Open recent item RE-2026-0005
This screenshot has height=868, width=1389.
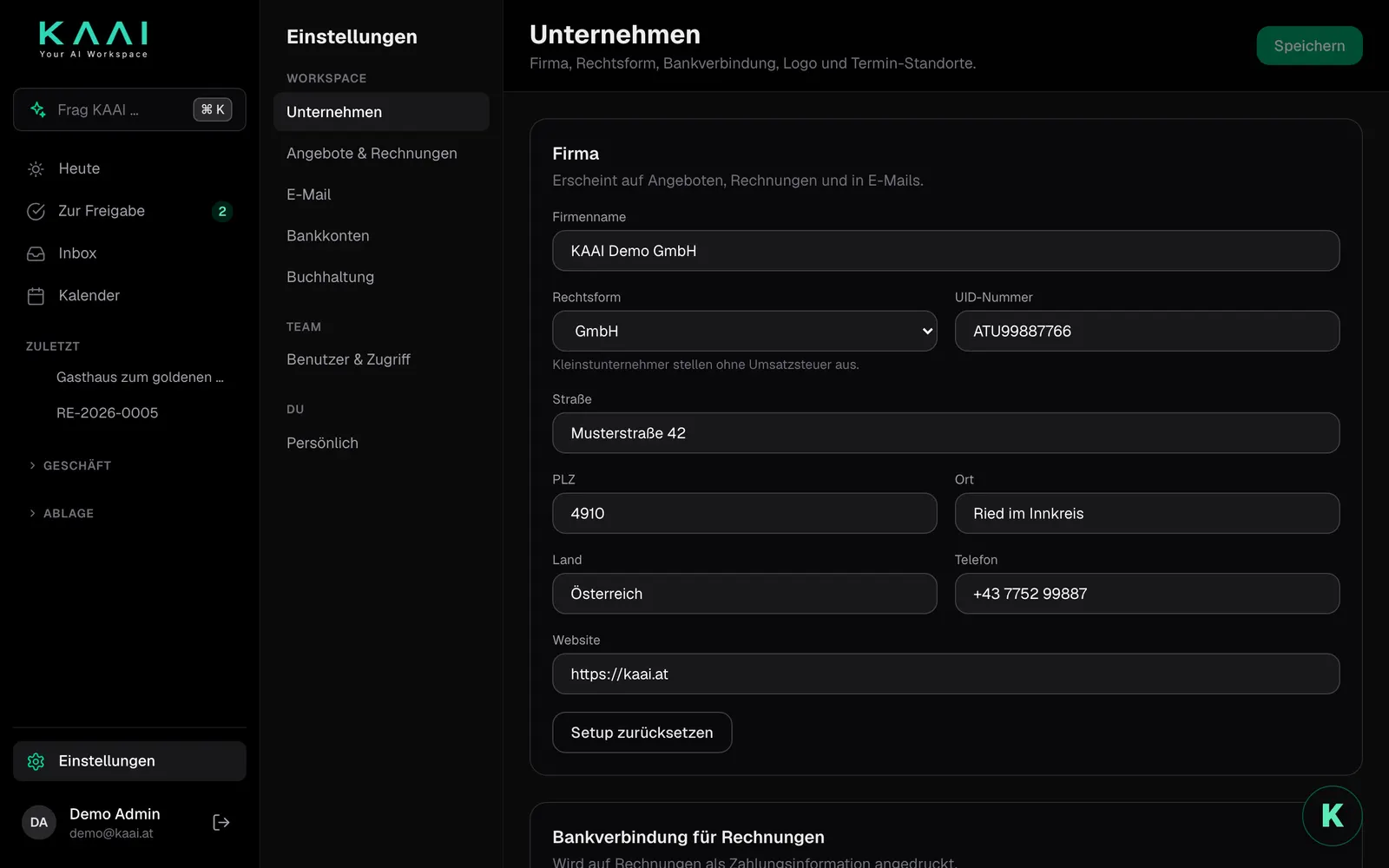point(108,413)
